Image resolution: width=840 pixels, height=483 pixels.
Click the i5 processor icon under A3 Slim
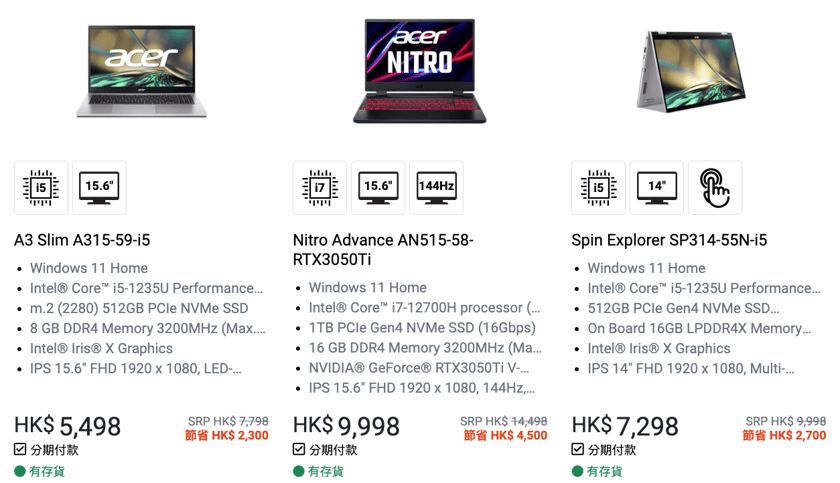41,187
